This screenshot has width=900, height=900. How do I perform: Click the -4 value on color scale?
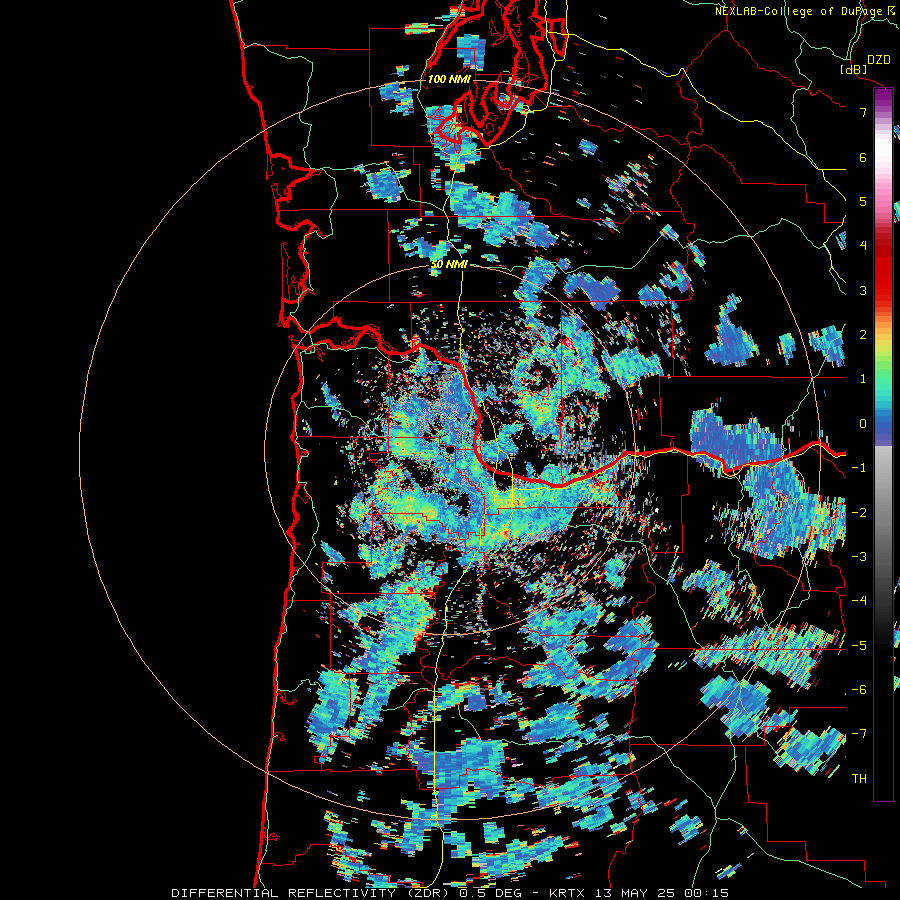click(859, 601)
